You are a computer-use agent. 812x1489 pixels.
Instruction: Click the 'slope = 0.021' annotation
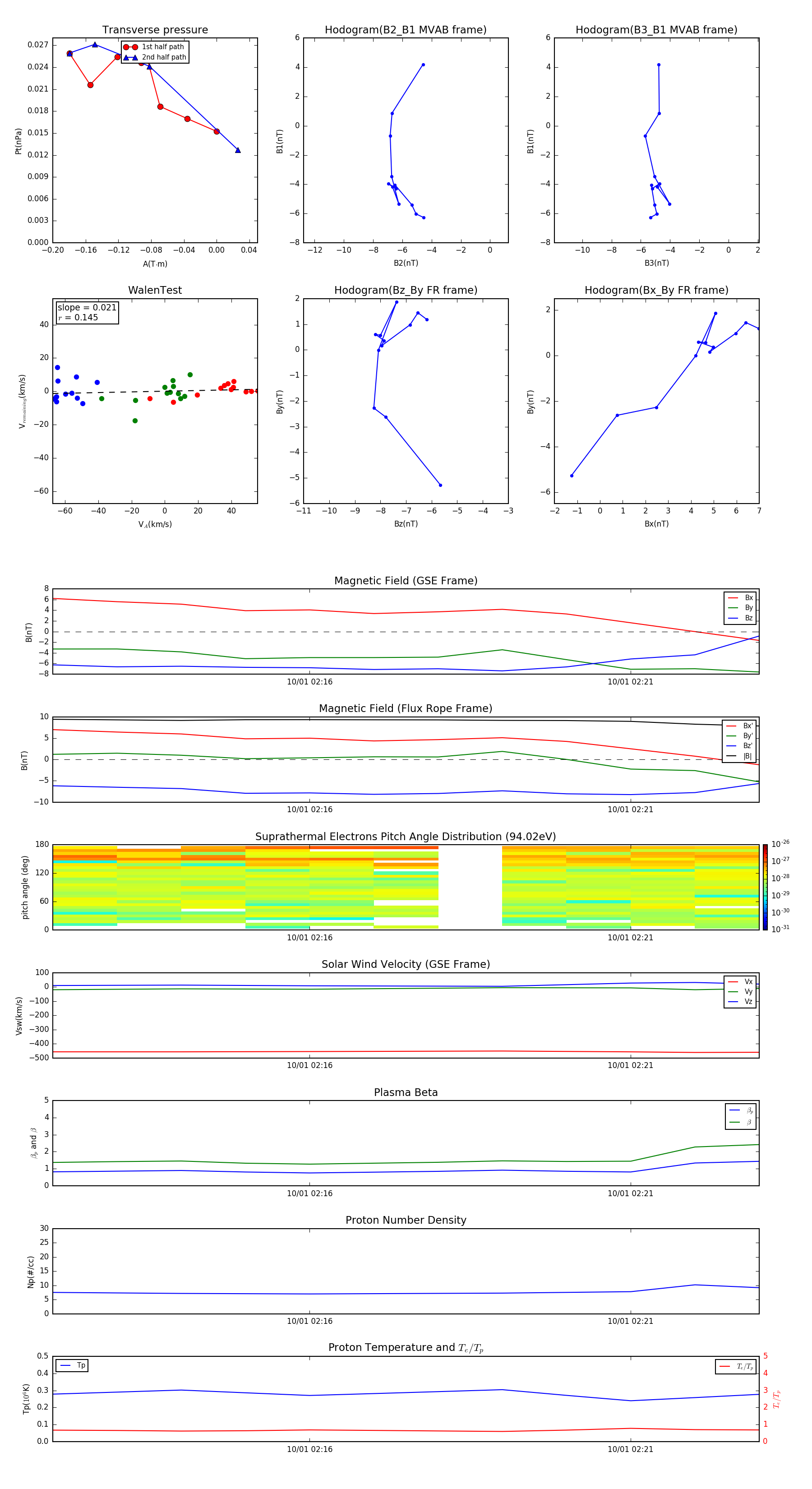click(87, 308)
